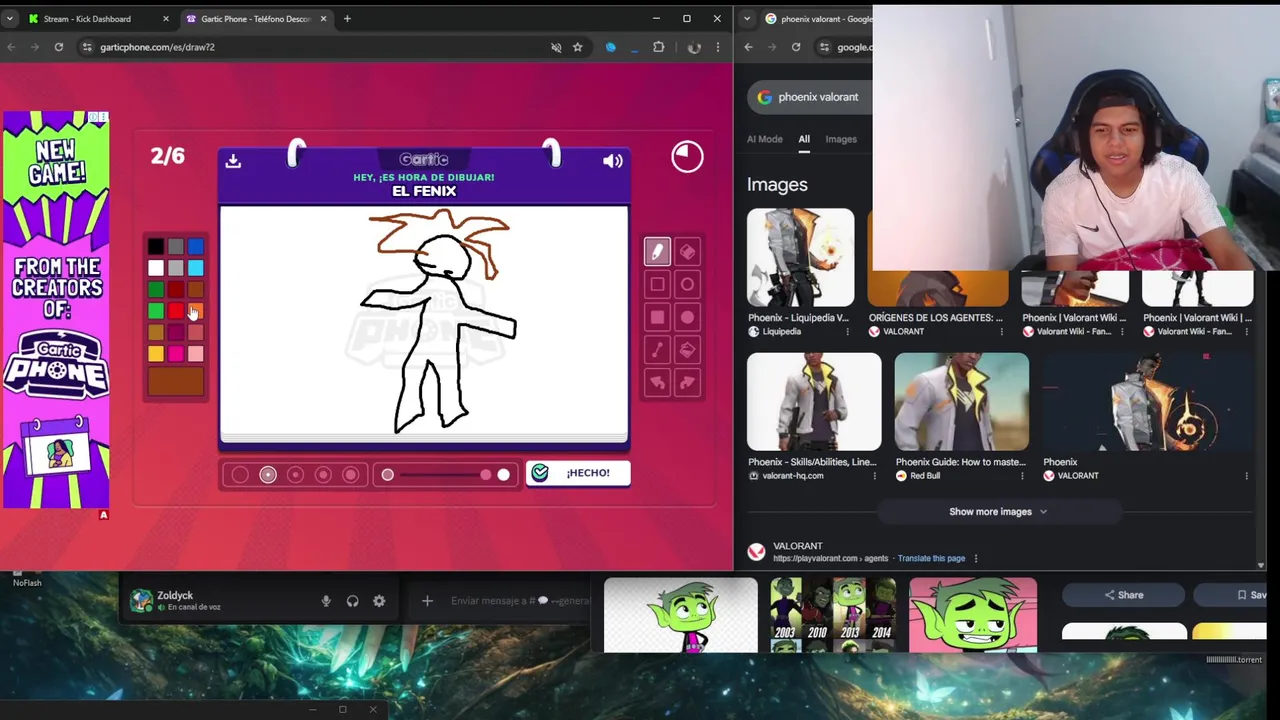Select the middle brush size
This screenshot has width=1280, height=720.
295,475
